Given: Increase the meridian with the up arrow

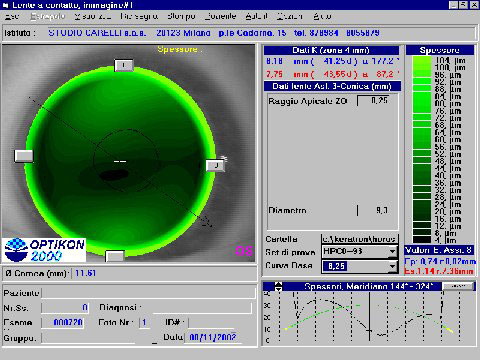Looking at the screenshot, I should (x=278, y=284).
